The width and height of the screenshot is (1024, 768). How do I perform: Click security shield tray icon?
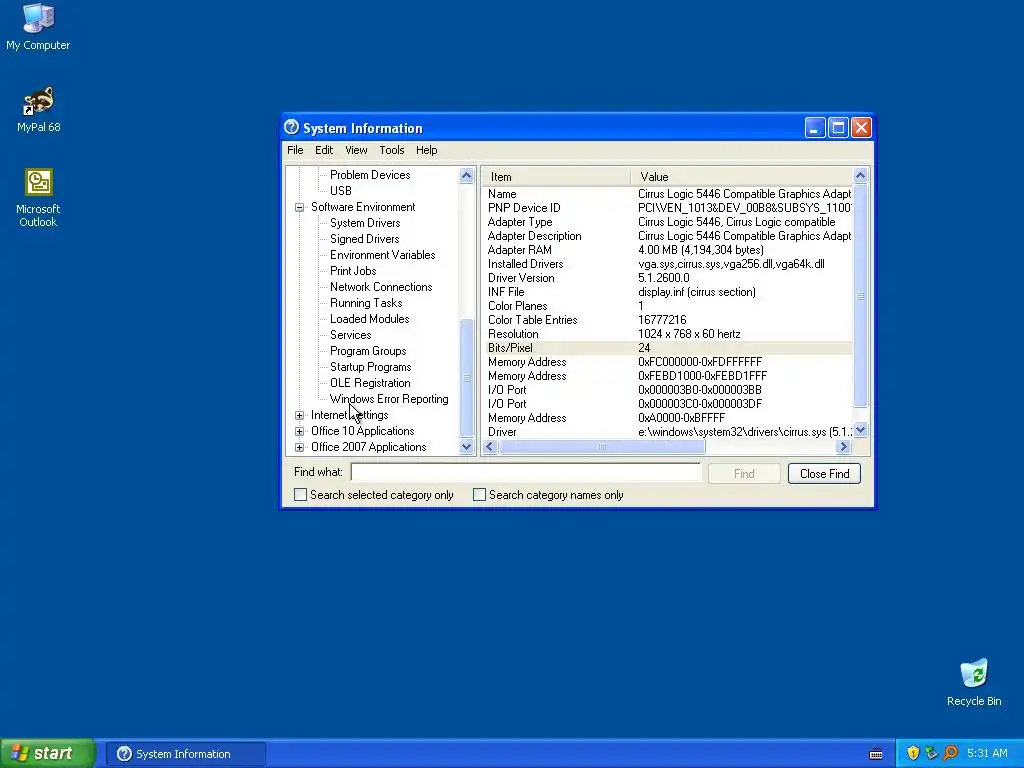click(913, 754)
